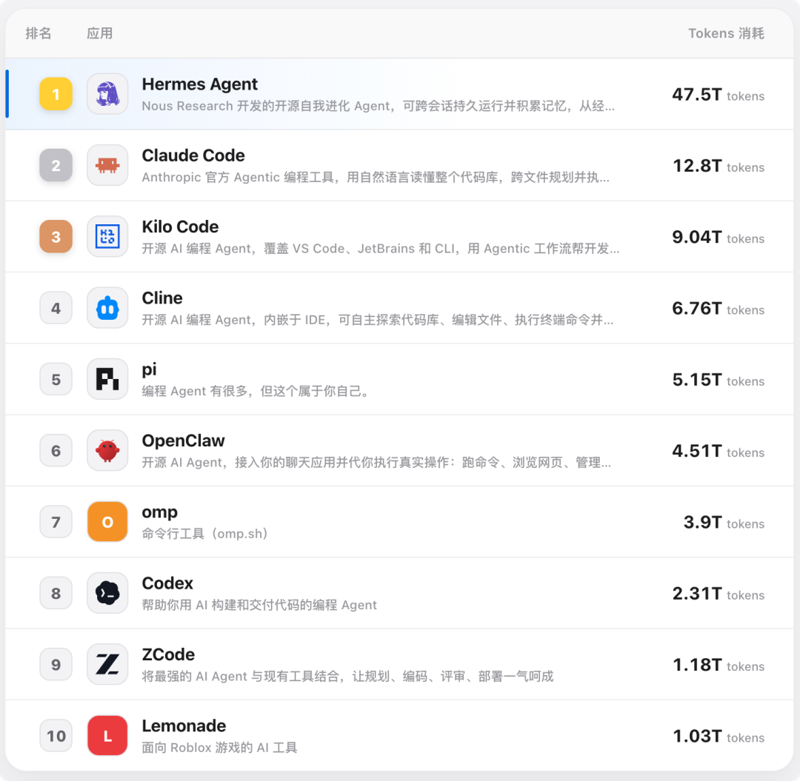The image size is (800, 781).
Task: Select the omp app name
Action: [160, 512]
